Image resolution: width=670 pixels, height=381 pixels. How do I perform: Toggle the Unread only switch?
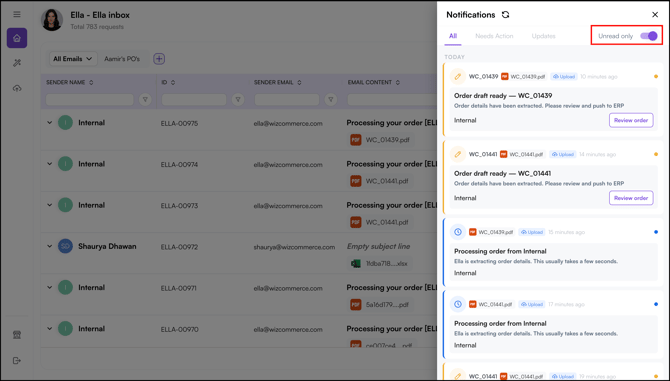point(649,36)
